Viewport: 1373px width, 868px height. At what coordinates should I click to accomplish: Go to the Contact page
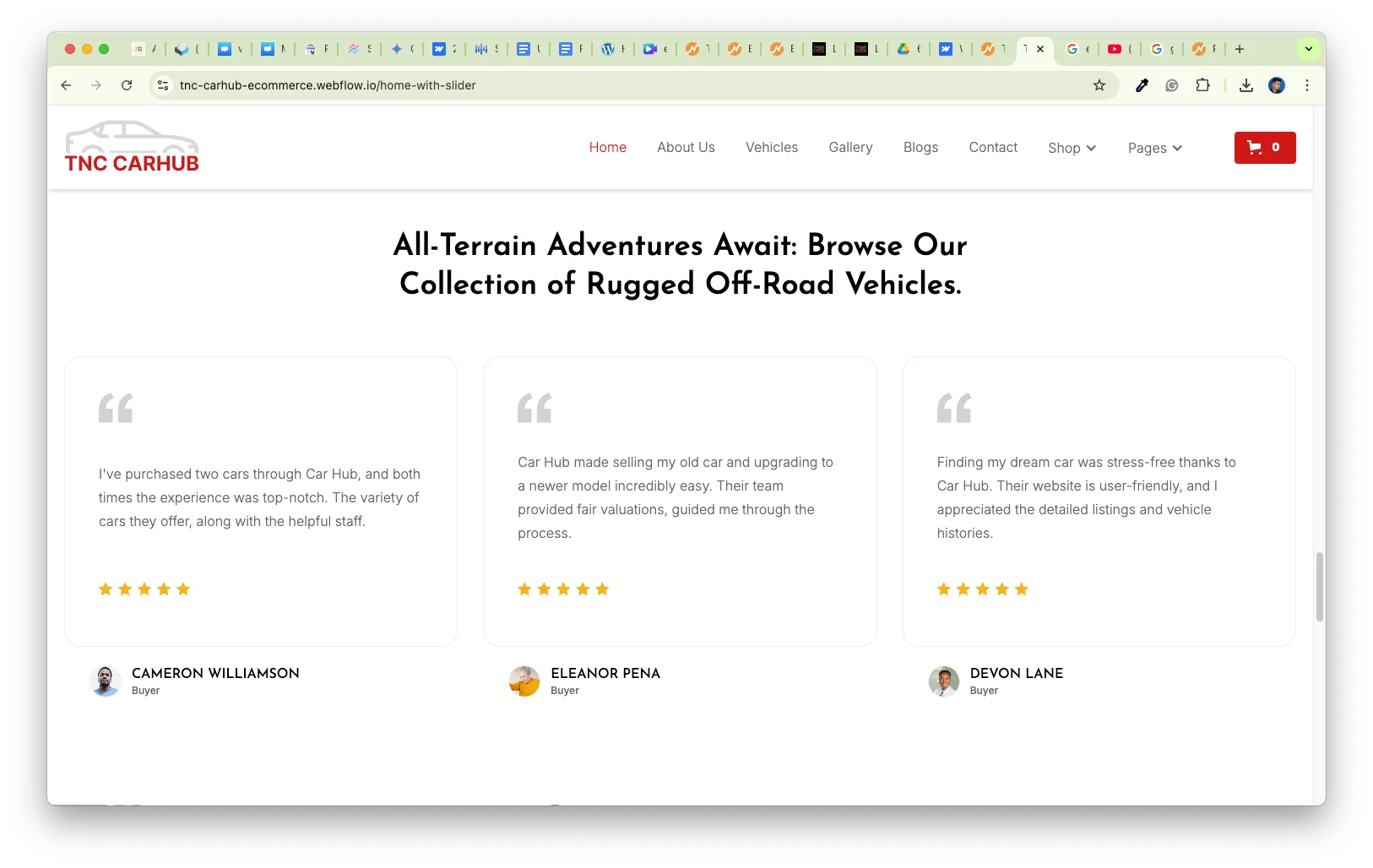[x=993, y=147]
